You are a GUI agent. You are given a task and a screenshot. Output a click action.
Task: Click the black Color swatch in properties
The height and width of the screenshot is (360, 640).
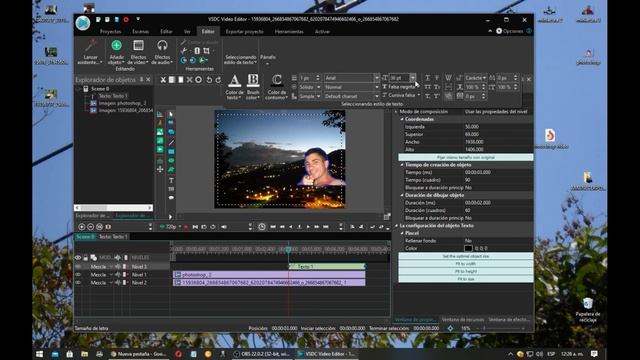click(468, 248)
